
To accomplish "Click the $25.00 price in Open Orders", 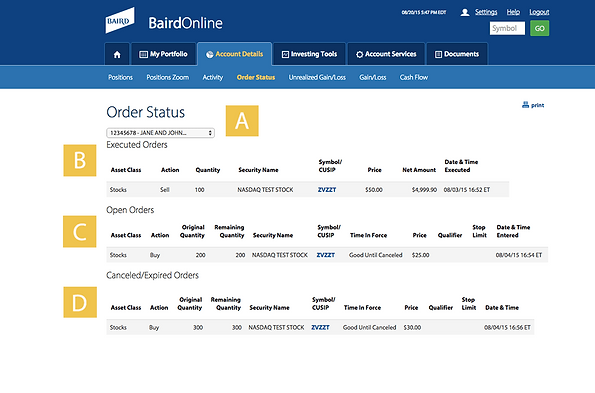I will [x=420, y=255].
